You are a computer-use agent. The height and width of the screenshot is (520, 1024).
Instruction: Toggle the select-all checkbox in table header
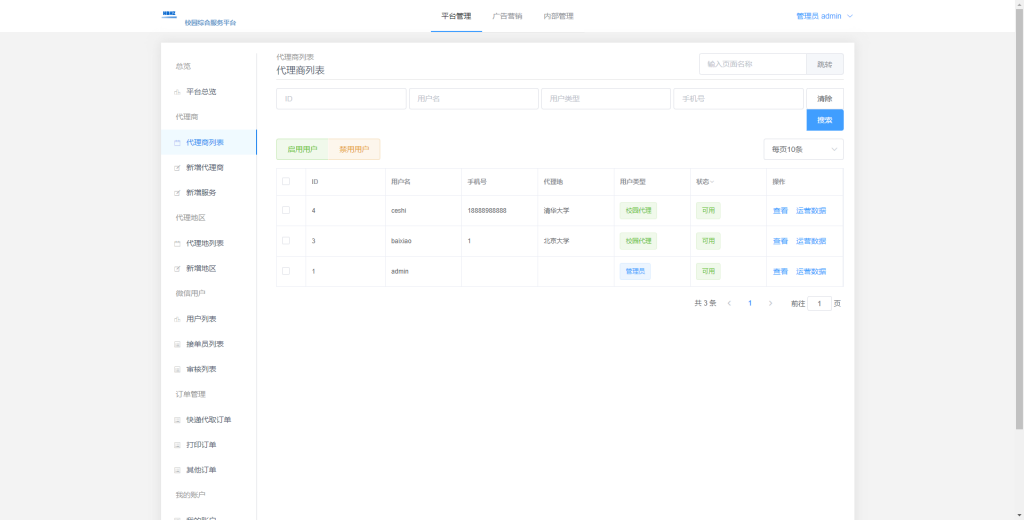pyautogui.click(x=286, y=181)
